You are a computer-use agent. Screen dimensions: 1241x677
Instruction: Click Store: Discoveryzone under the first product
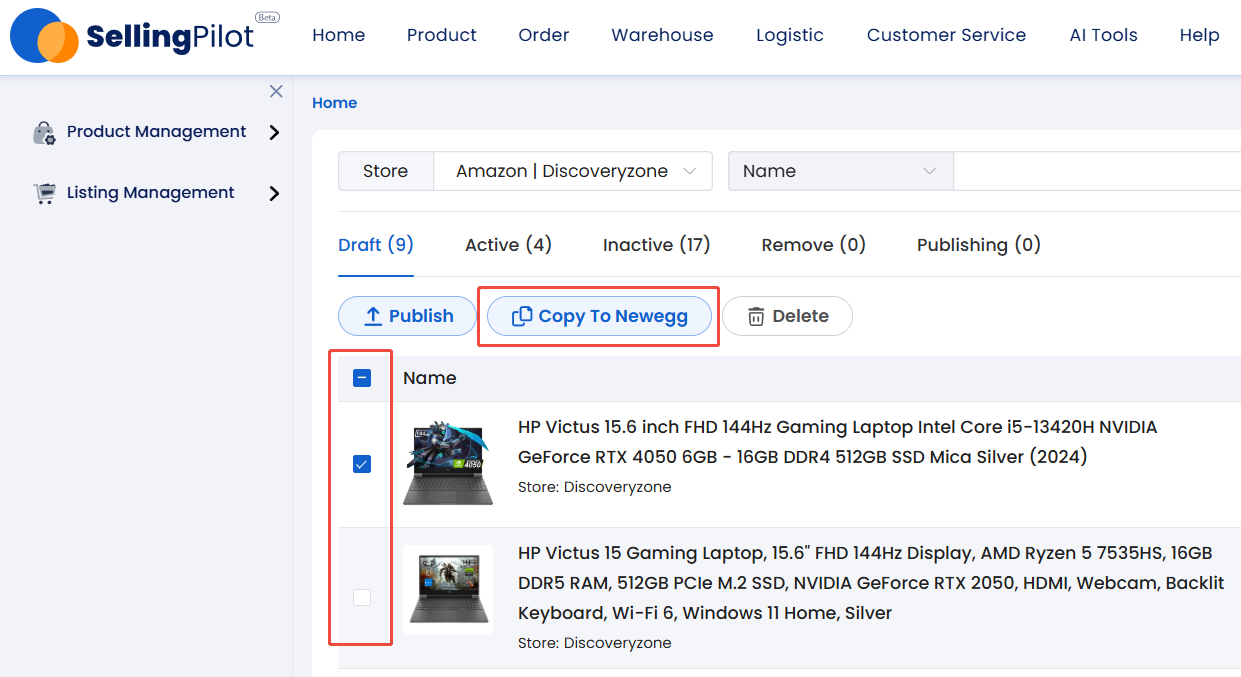594,487
